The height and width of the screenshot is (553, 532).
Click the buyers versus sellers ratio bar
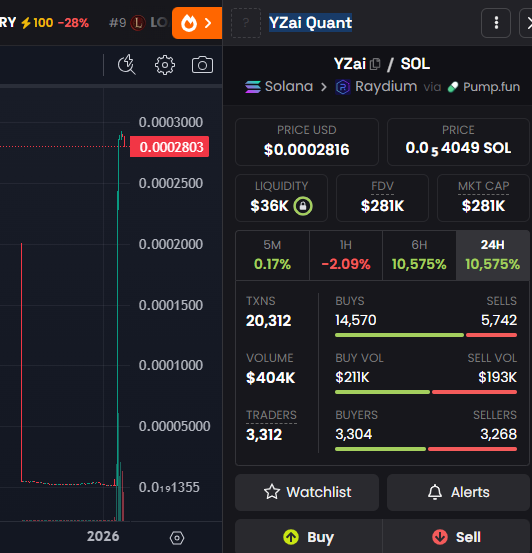click(x=426, y=449)
